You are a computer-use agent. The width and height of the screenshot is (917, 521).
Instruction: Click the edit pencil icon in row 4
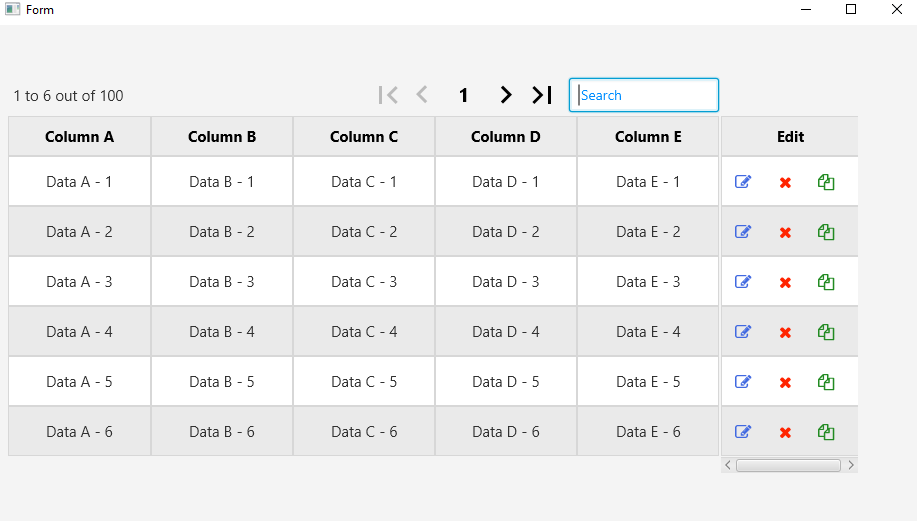(x=743, y=332)
